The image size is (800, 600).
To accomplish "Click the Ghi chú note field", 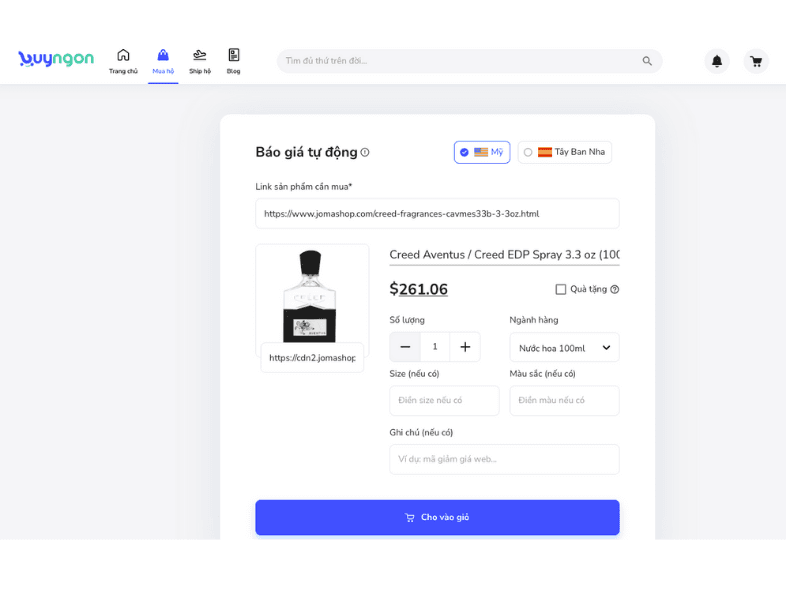I will click(505, 459).
